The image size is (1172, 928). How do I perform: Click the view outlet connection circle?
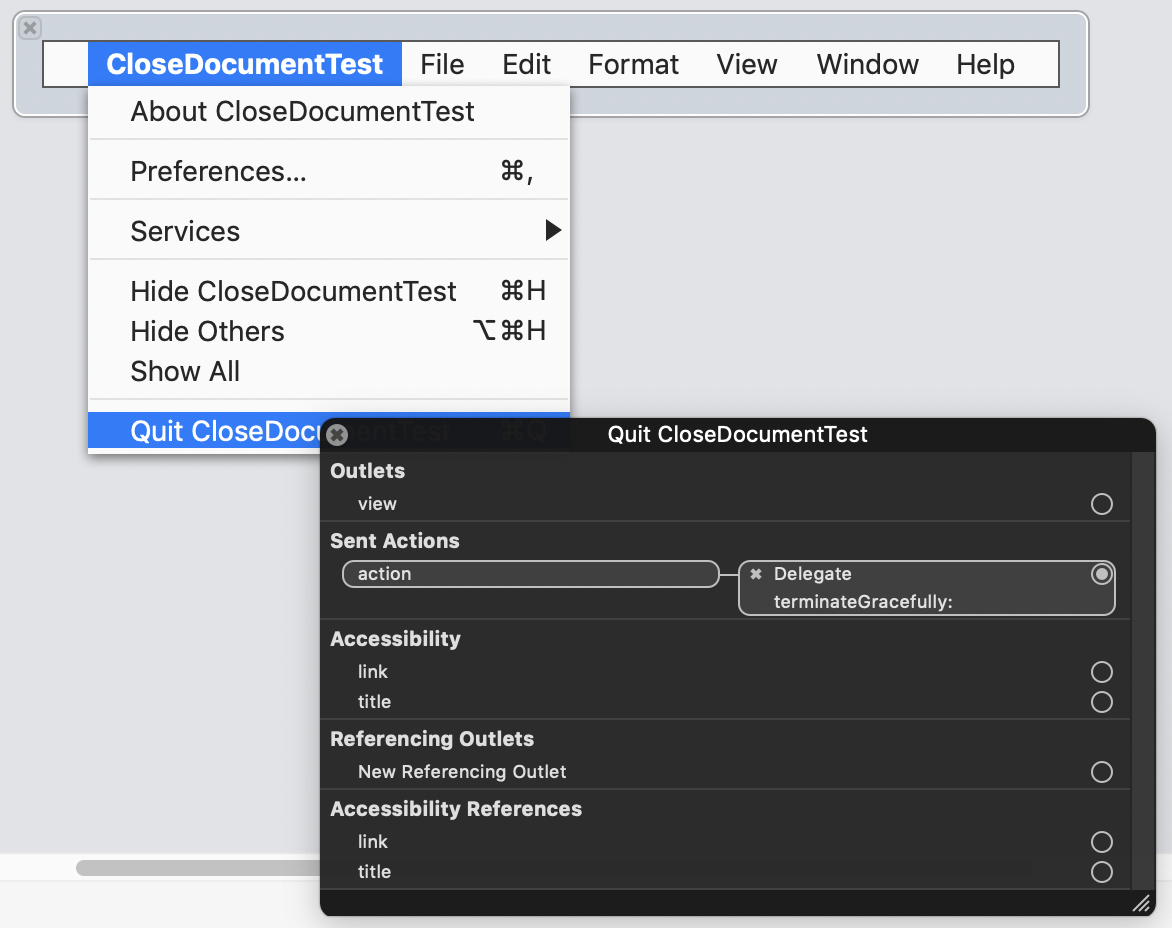pos(1101,504)
